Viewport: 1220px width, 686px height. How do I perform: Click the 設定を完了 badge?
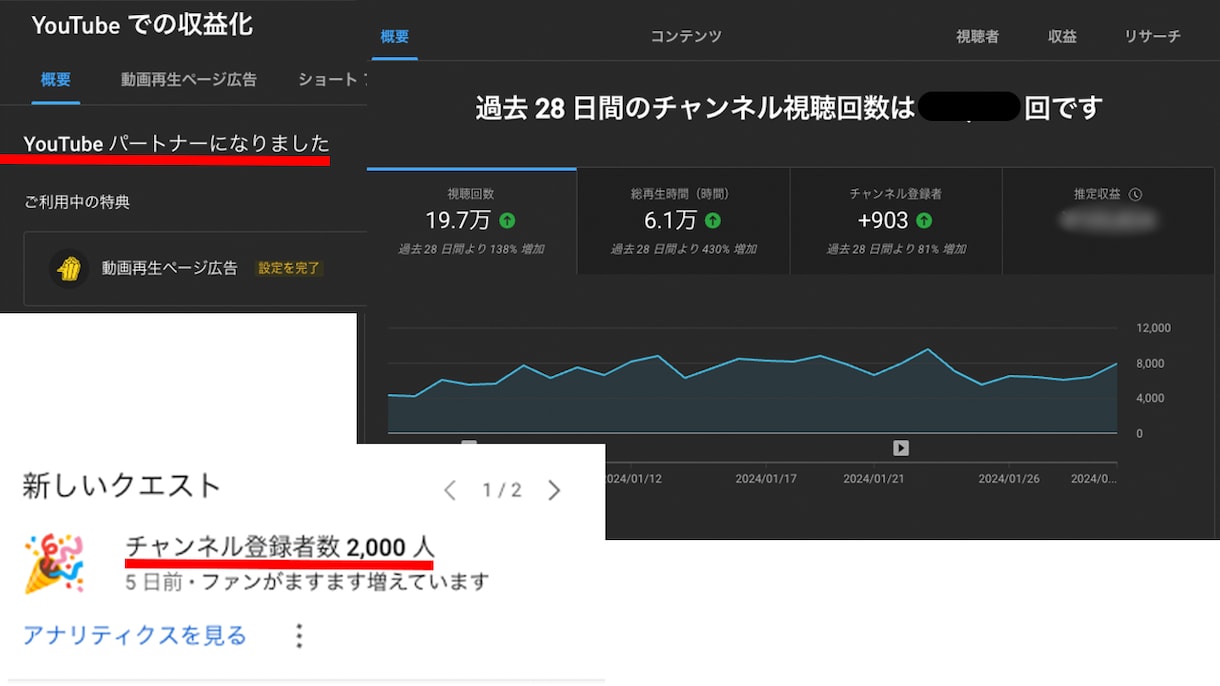[x=289, y=268]
